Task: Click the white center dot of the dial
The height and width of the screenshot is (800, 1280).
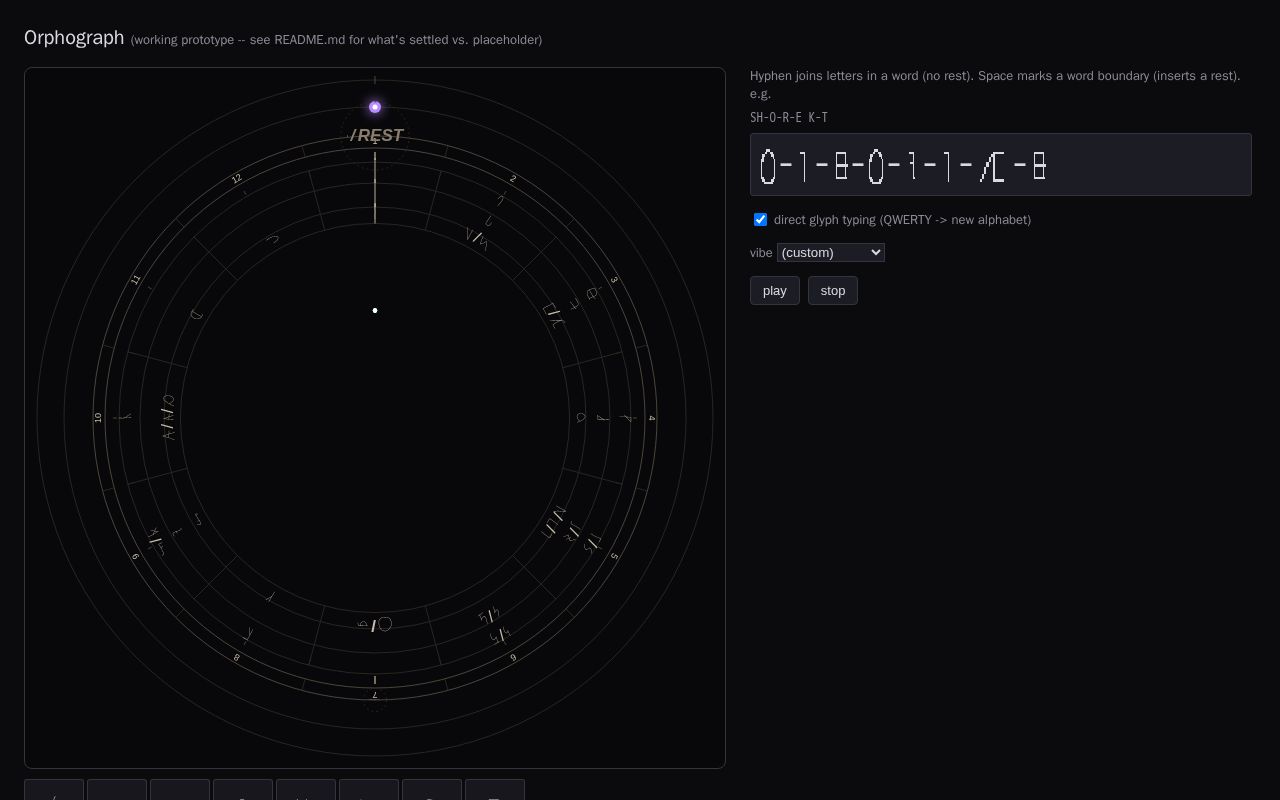Action: tap(375, 311)
